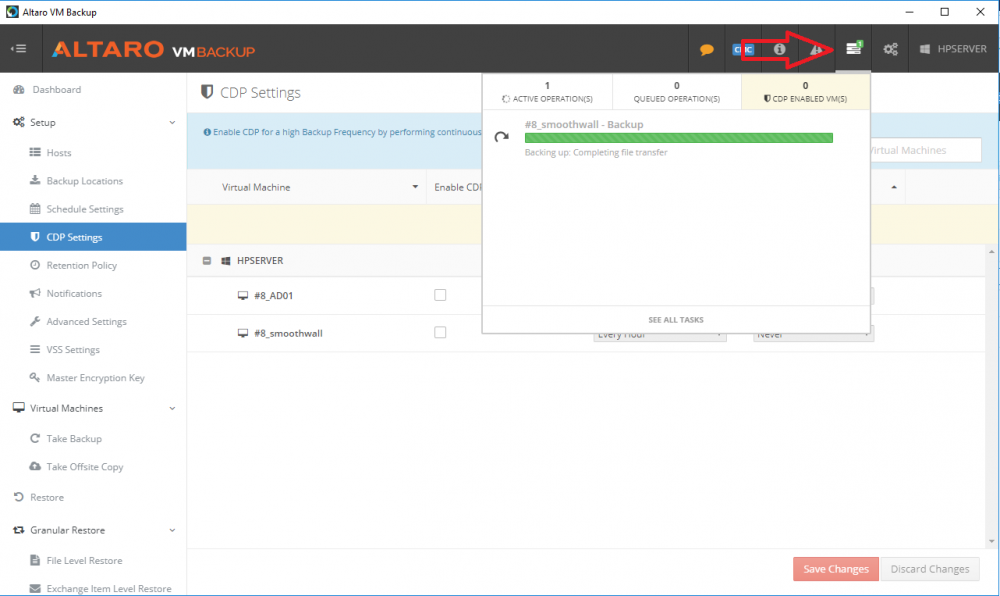Open the tasks list icon with badge
Screen dimensions: 1000x596
pyautogui.click(x=853, y=48)
